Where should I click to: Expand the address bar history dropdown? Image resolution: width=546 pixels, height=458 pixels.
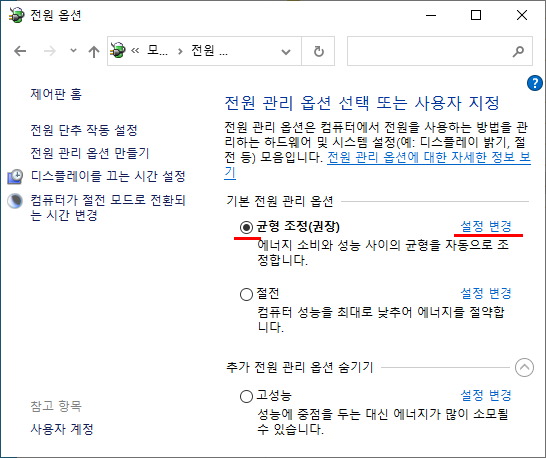[x=286, y=52]
